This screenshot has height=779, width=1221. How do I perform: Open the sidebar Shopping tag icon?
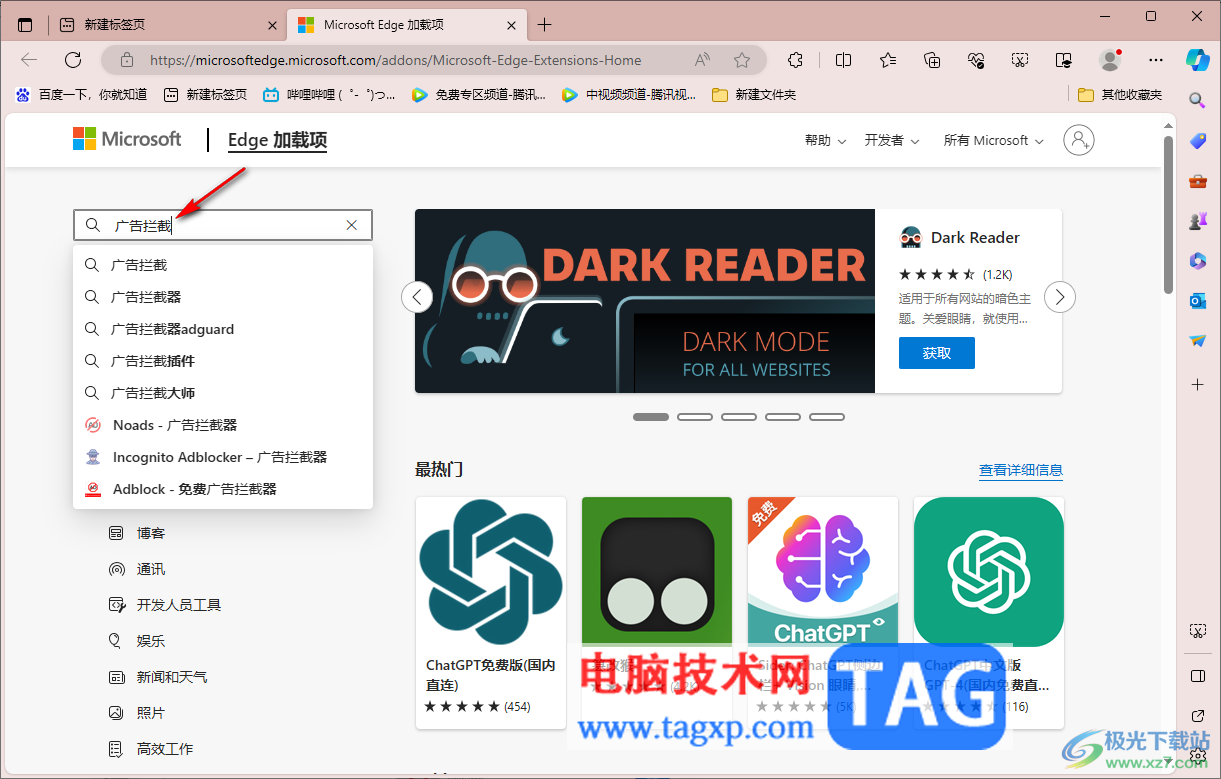pos(1198,141)
